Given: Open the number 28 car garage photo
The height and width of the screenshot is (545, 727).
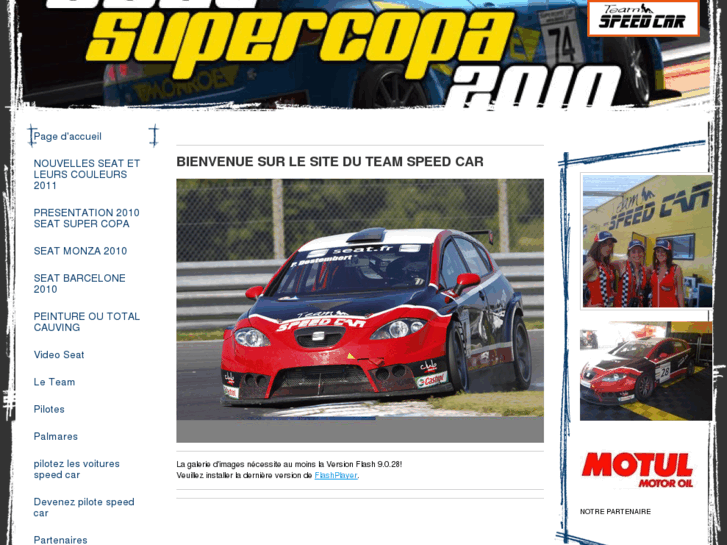Looking at the screenshot, I should click(x=646, y=371).
